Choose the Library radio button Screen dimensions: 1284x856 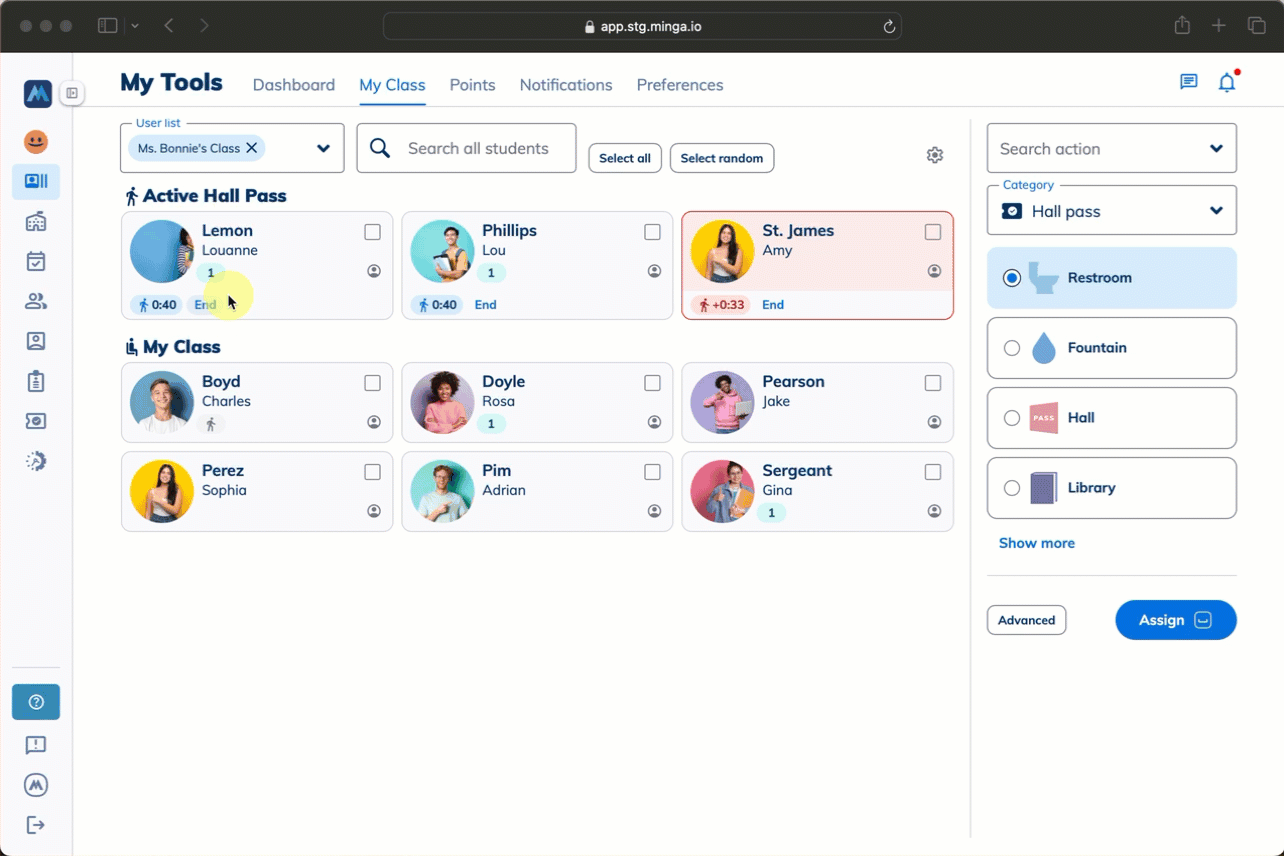click(x=1012, y=488)
